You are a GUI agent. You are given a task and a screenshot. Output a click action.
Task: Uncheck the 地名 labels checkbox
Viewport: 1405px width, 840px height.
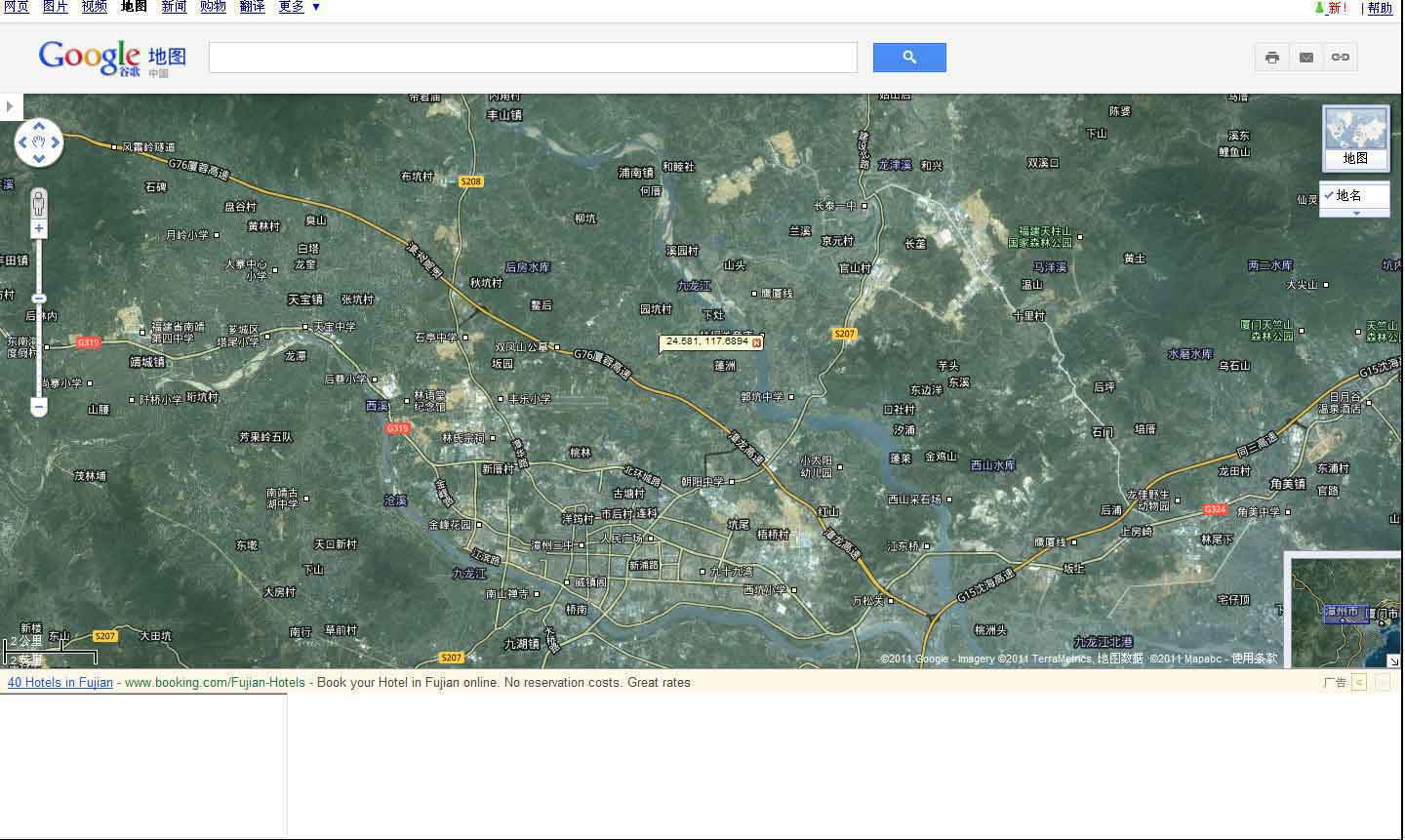point(1329,195)
